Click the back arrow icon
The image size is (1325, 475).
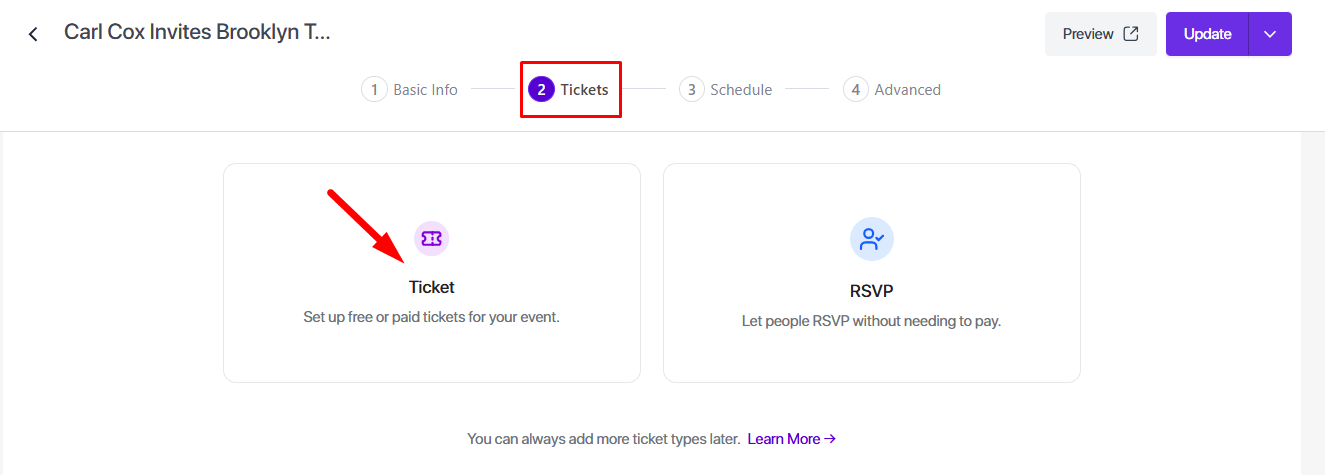[x=33, y=34]
